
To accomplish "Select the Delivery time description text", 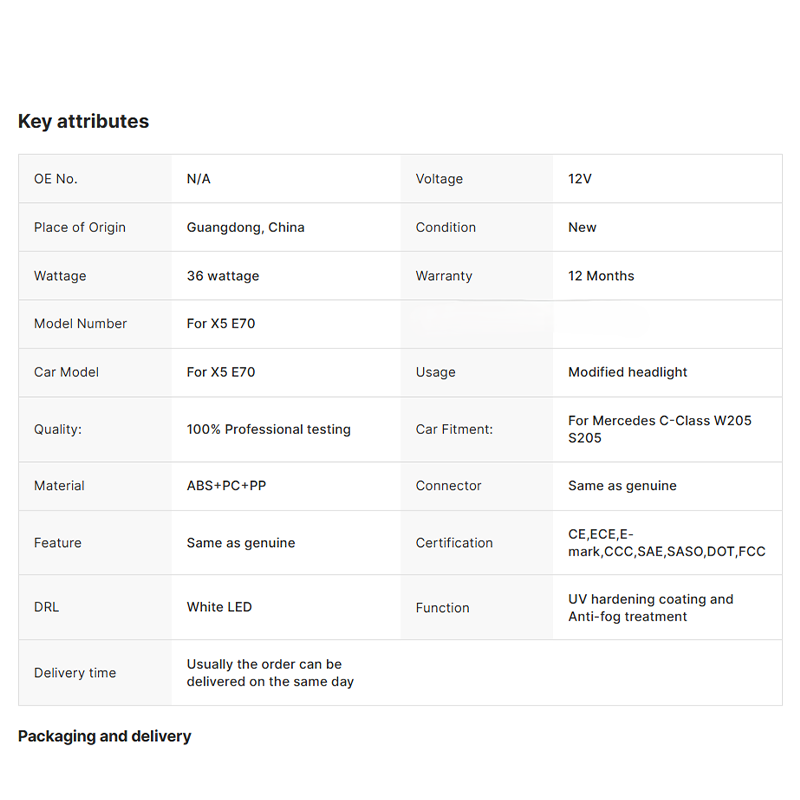I will tap(270, 673).
